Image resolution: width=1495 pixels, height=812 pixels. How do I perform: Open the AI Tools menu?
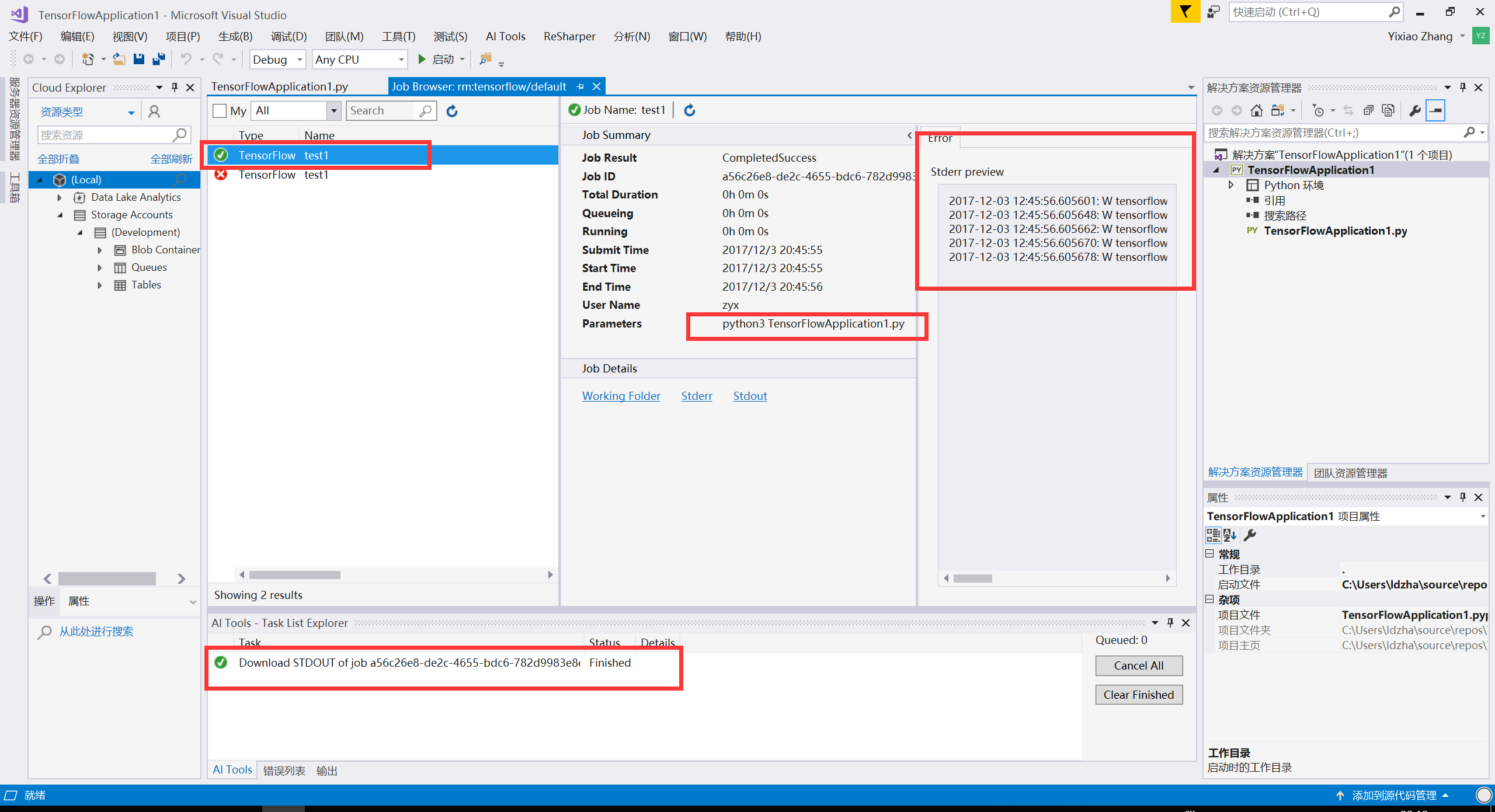pyautogui.click(x=505, y=36)
